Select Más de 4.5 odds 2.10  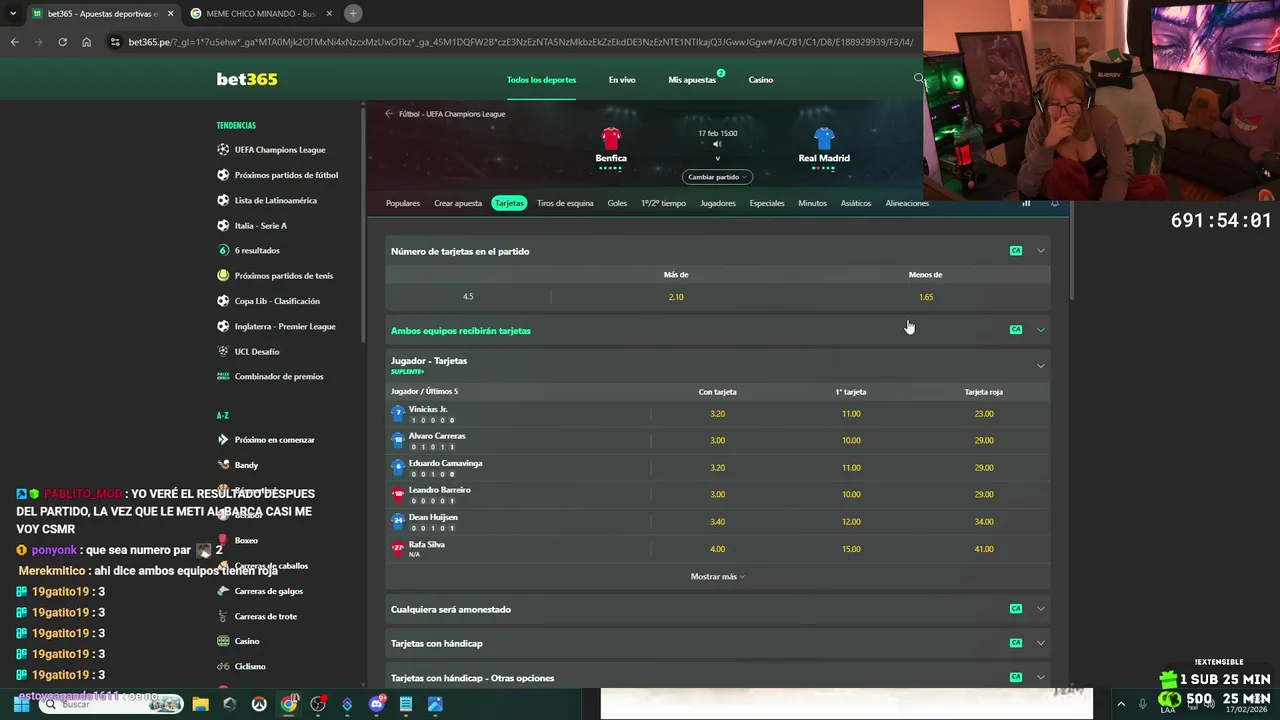(x=676, y=297)
